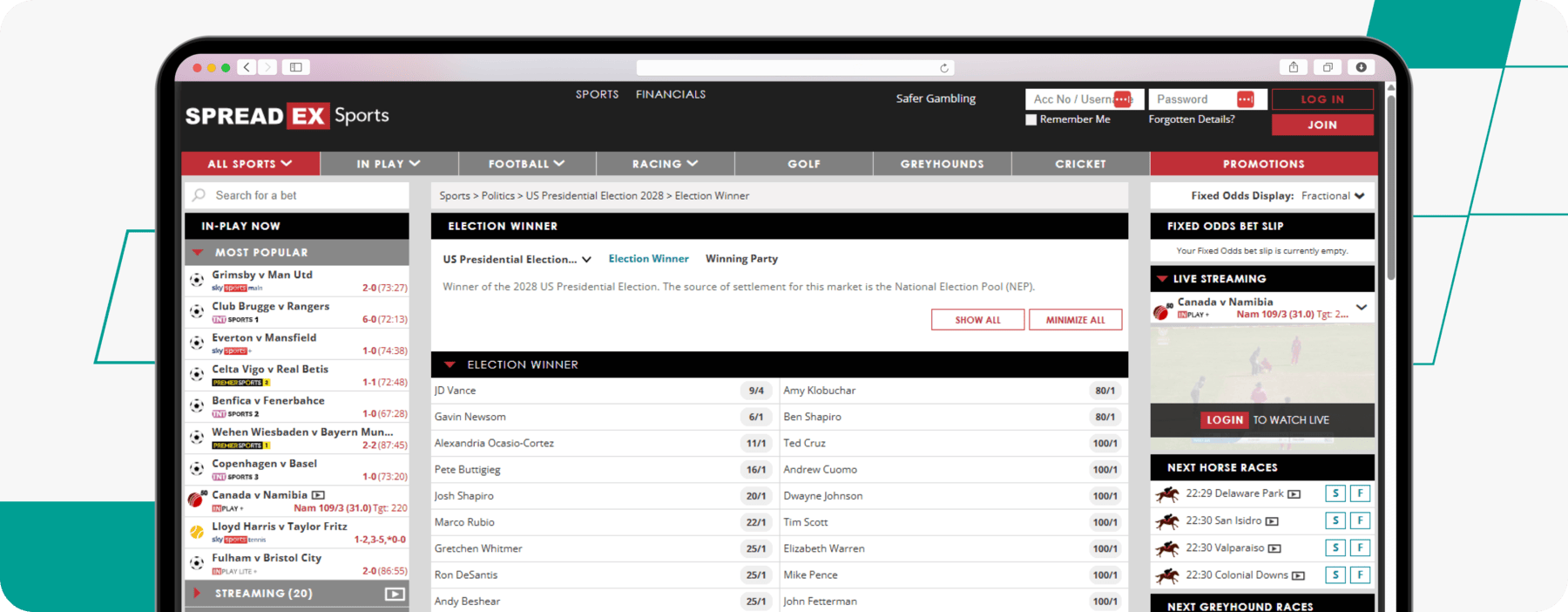The width and height of the screenshot is (1568, 612).
Task: Select JD Vance odds 9/4
Action: (x=756, y=391)
